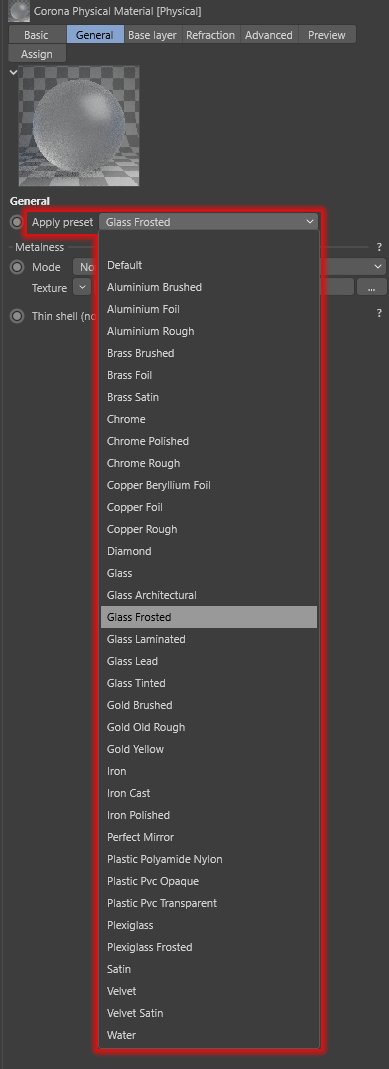Click the frosted glass sphere preview thumbnail

[x=79, y=126]
